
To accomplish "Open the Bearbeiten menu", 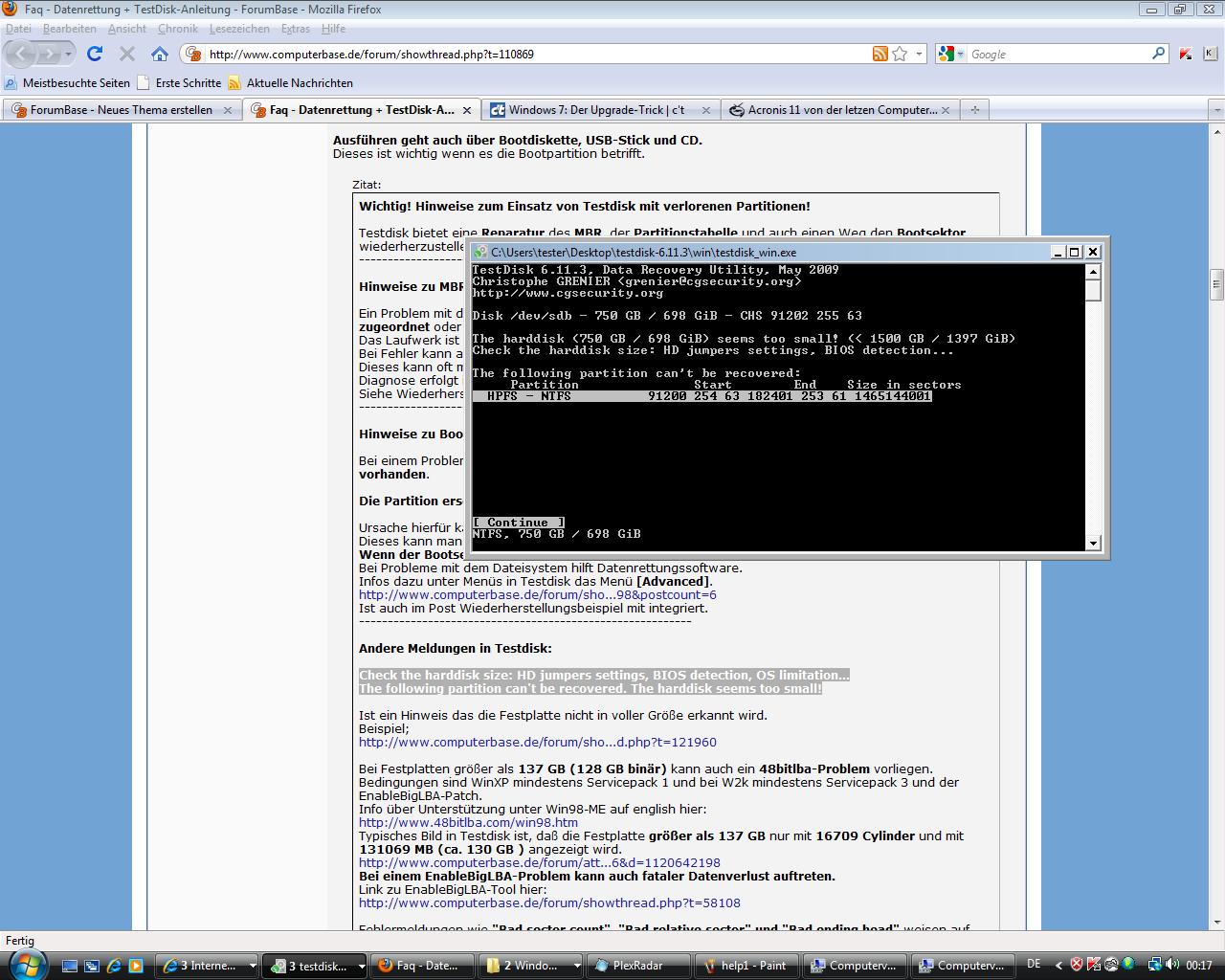I will click(69, 29).
